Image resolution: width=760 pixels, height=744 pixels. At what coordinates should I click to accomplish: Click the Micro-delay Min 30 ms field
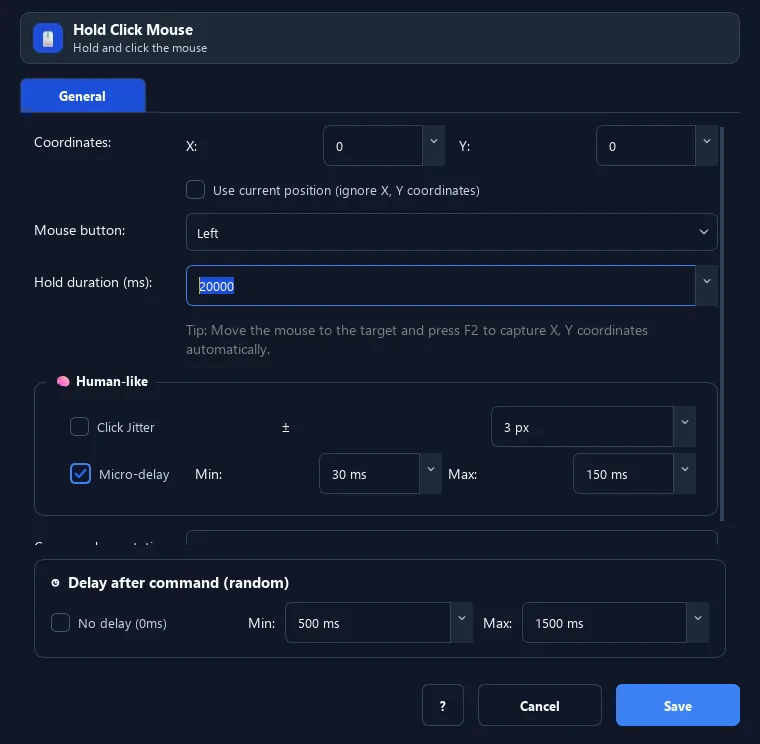coord(369,474)
